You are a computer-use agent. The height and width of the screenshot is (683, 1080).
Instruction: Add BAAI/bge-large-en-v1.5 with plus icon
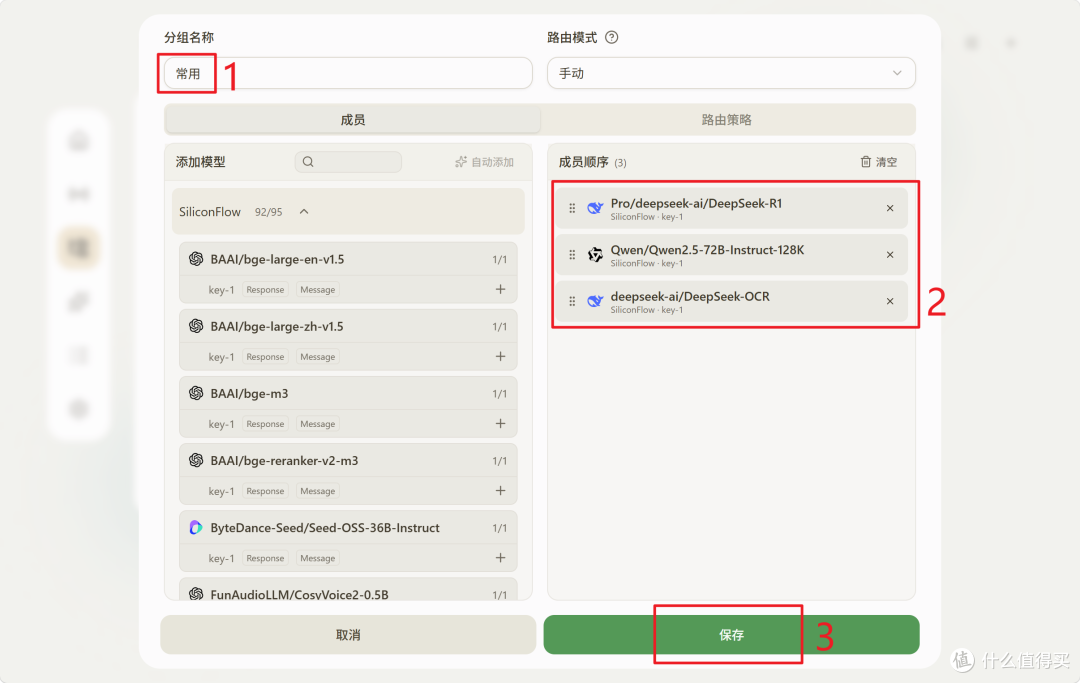click(x=501, y=289)
